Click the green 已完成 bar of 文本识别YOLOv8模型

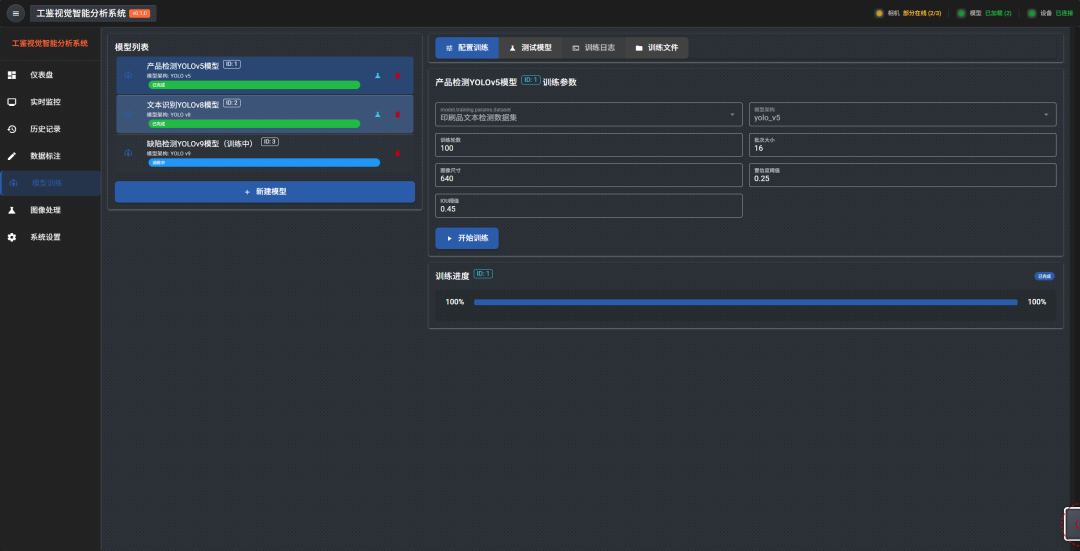pyautogui.click(x=254, y=124)
